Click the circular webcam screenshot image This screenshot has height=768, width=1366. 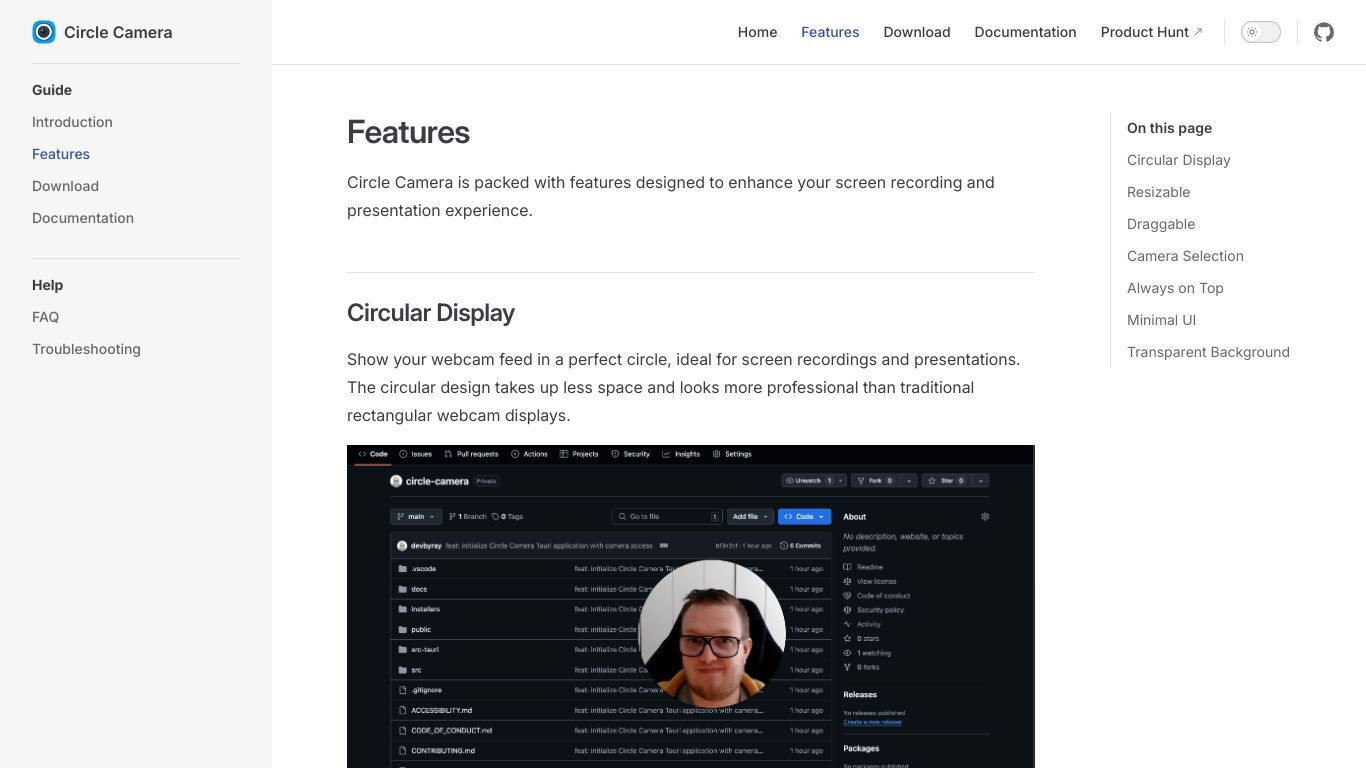click(691, 606)
